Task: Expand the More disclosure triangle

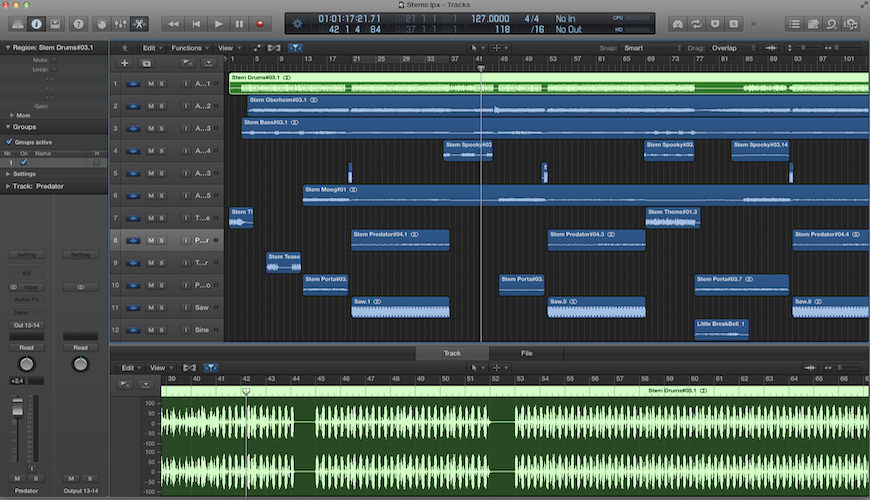Action: [12, 115]
